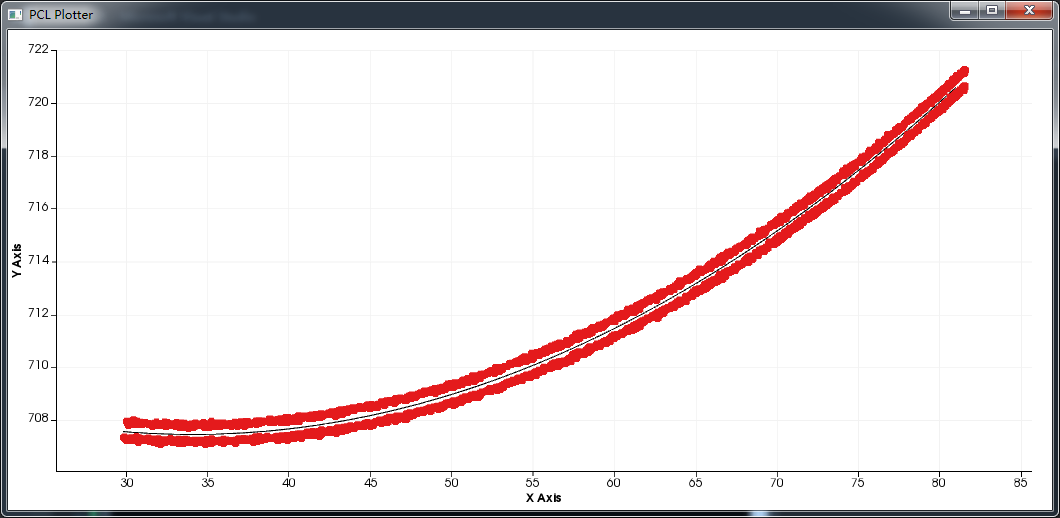The height and width of the screenshot is (518, 1060).
Task: Click the 720 tick label on Y axis
Action: click(39, 103)
